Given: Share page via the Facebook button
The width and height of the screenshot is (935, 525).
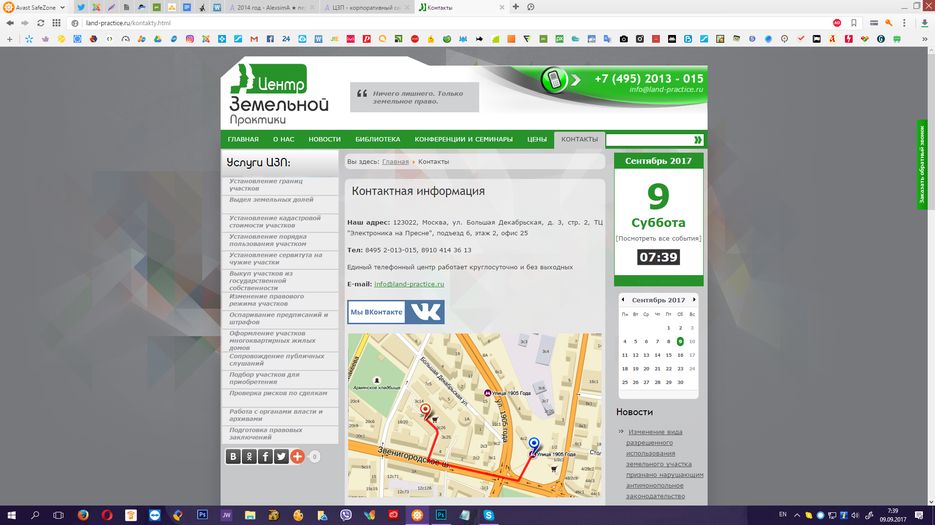Looking at the screenshot, I should [x=265, y=456].
